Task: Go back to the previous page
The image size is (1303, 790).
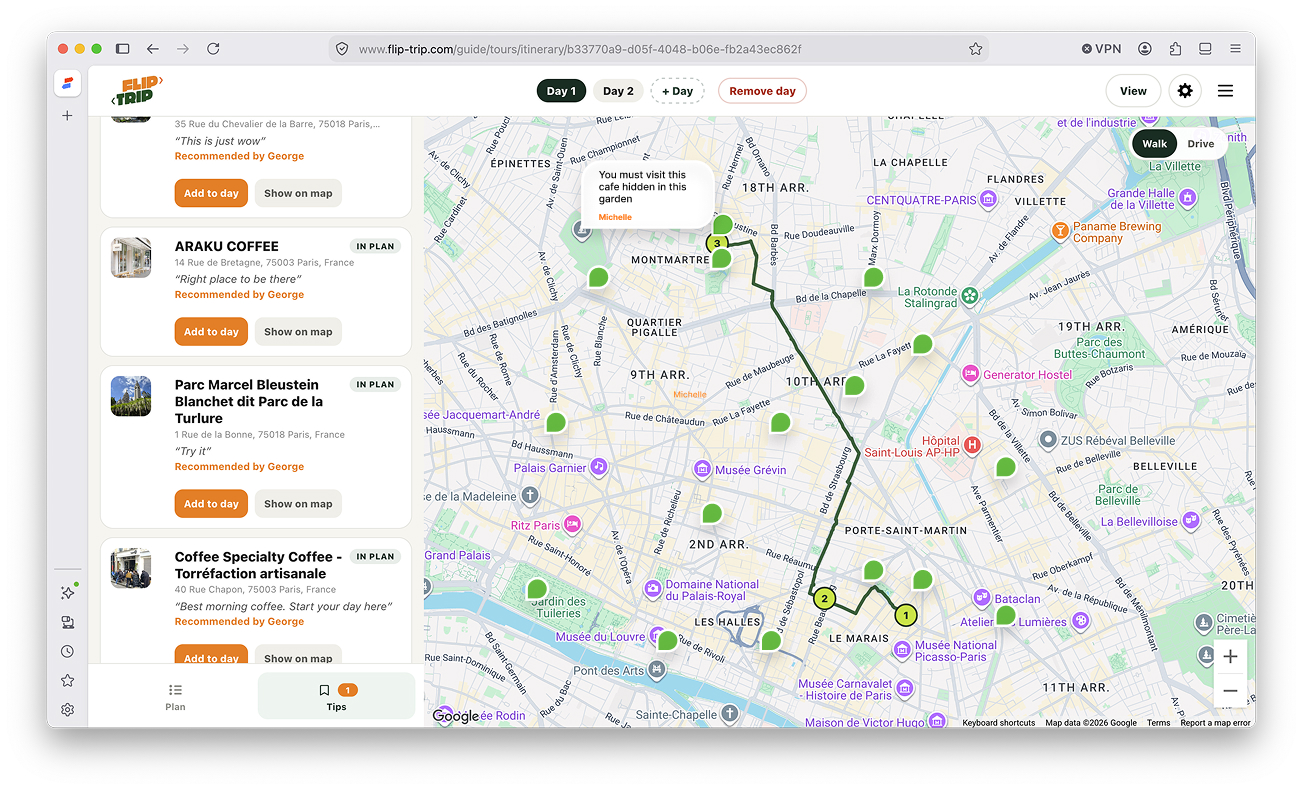Action: (152, 49)
